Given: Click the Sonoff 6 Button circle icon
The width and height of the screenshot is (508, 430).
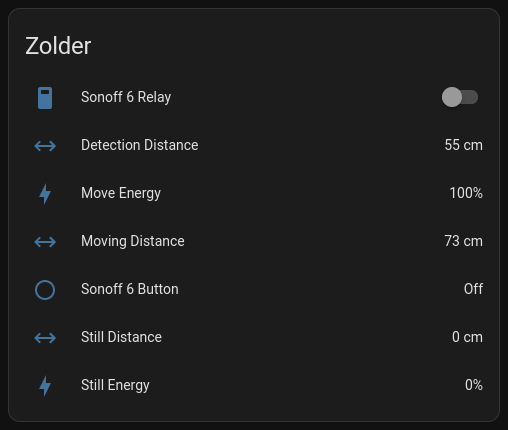Looking at the screenshot, I should [x=45, y=290].
